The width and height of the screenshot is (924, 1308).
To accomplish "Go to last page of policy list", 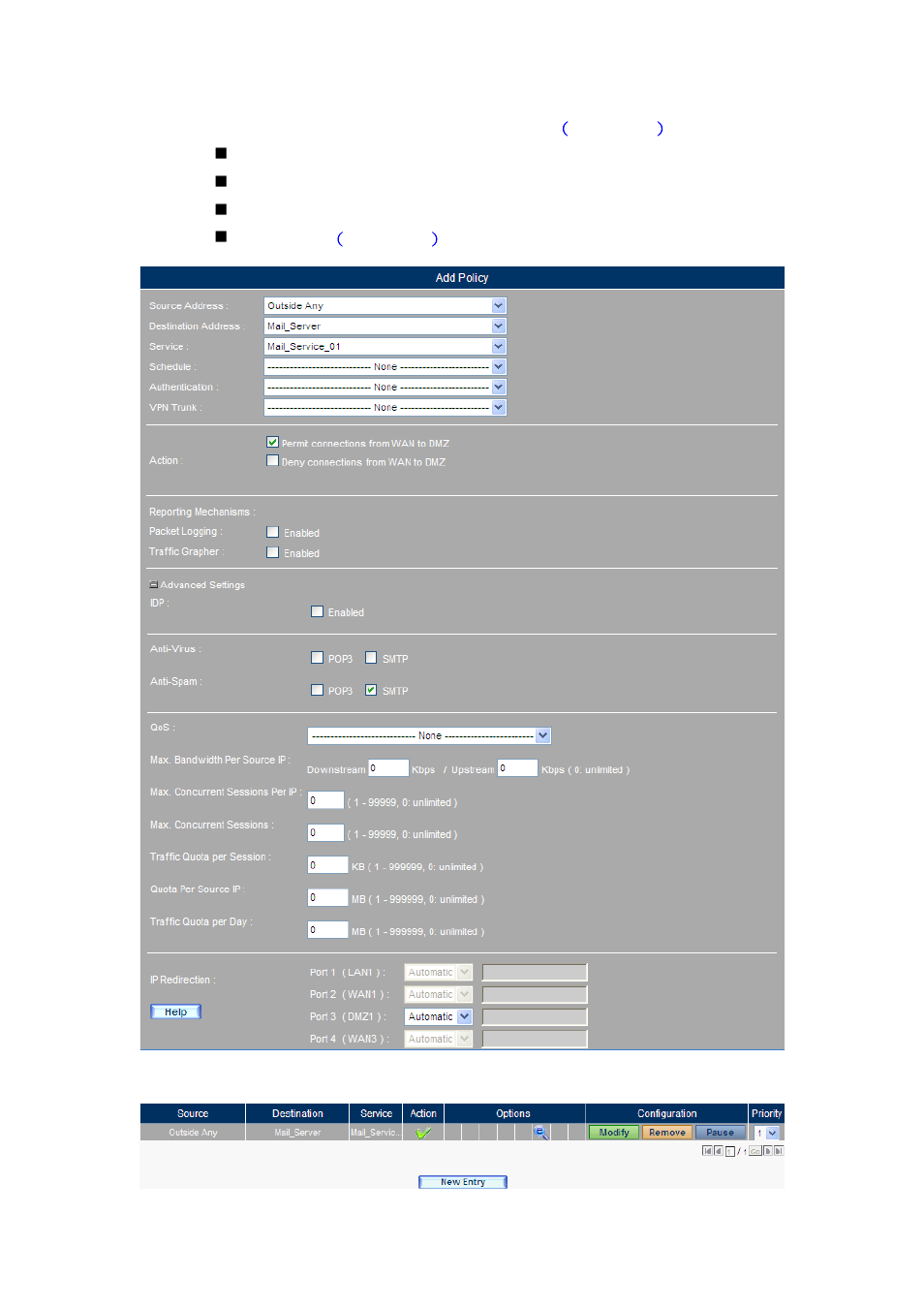I will click(779, 1151).
